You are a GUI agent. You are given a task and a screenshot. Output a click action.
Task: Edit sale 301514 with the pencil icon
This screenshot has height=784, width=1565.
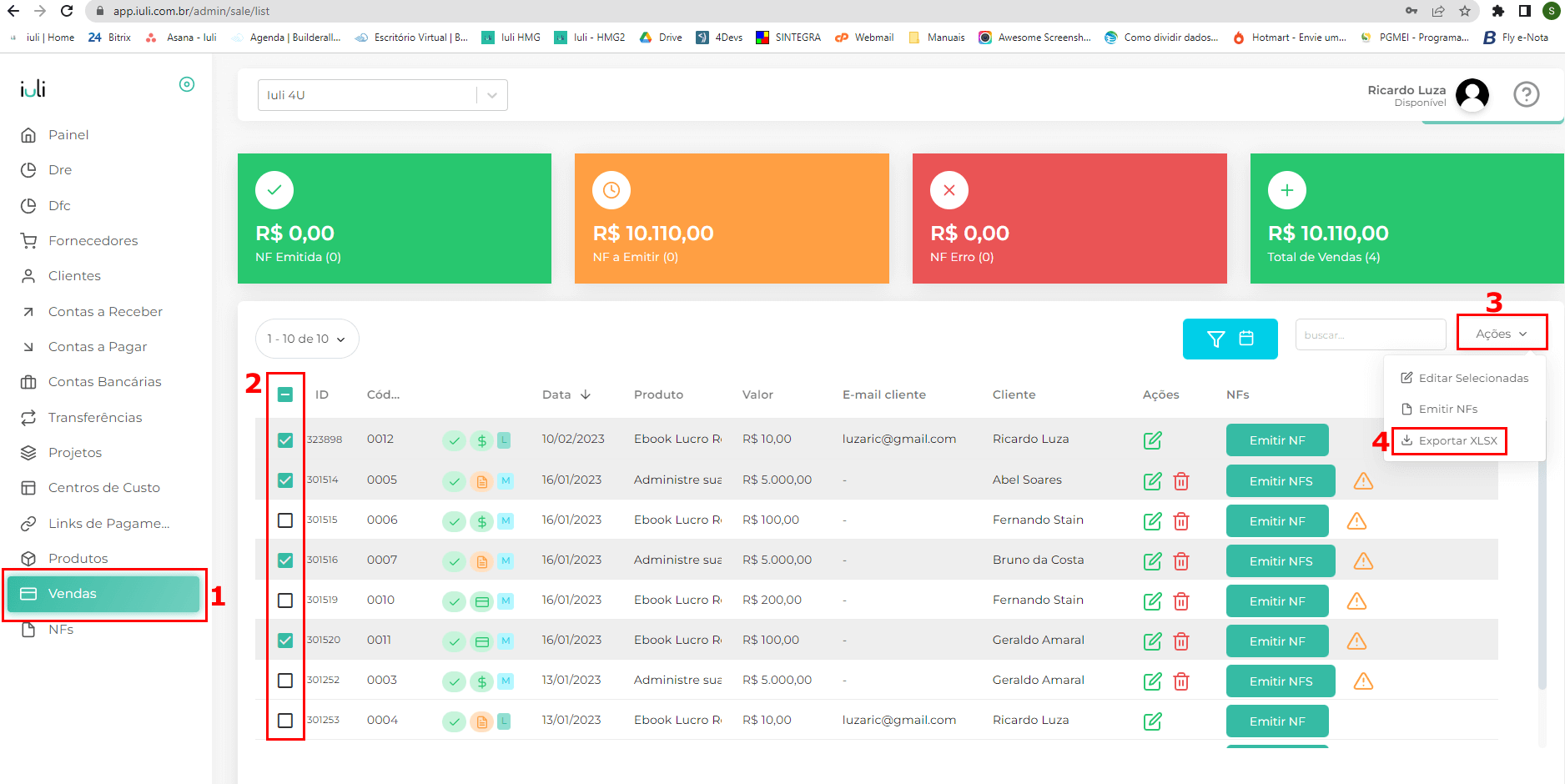point(1153,481)
